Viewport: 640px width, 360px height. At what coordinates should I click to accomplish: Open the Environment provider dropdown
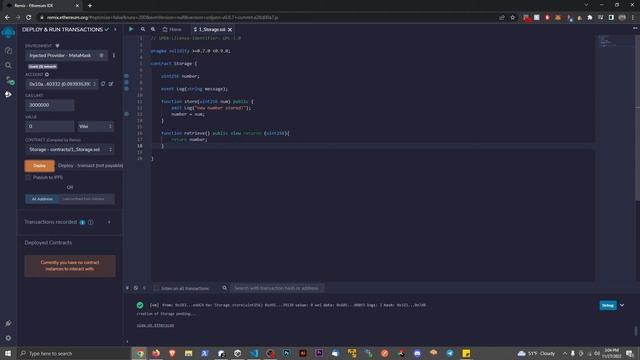pos(67,55)
